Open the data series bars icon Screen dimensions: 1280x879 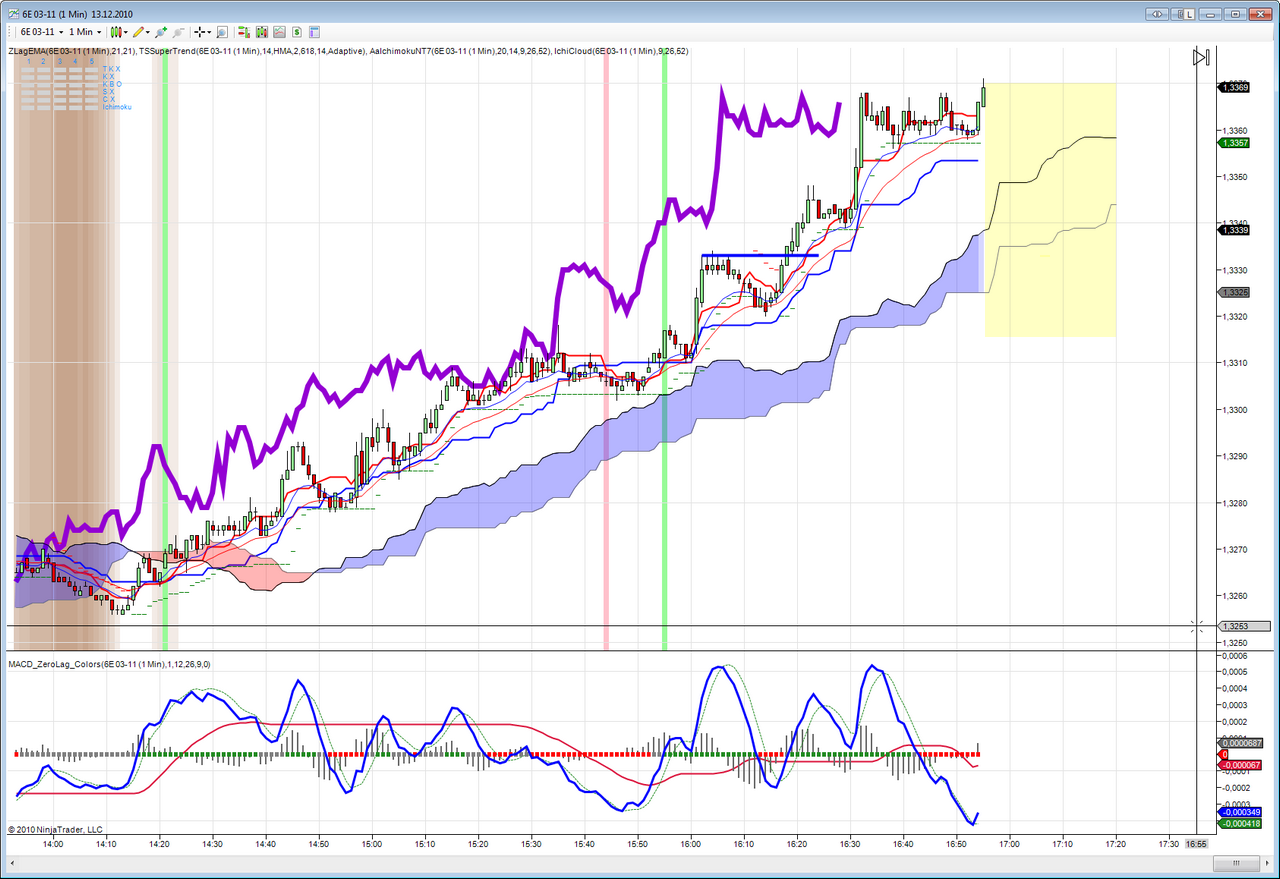pyautogui.click(x=262, y=32)
